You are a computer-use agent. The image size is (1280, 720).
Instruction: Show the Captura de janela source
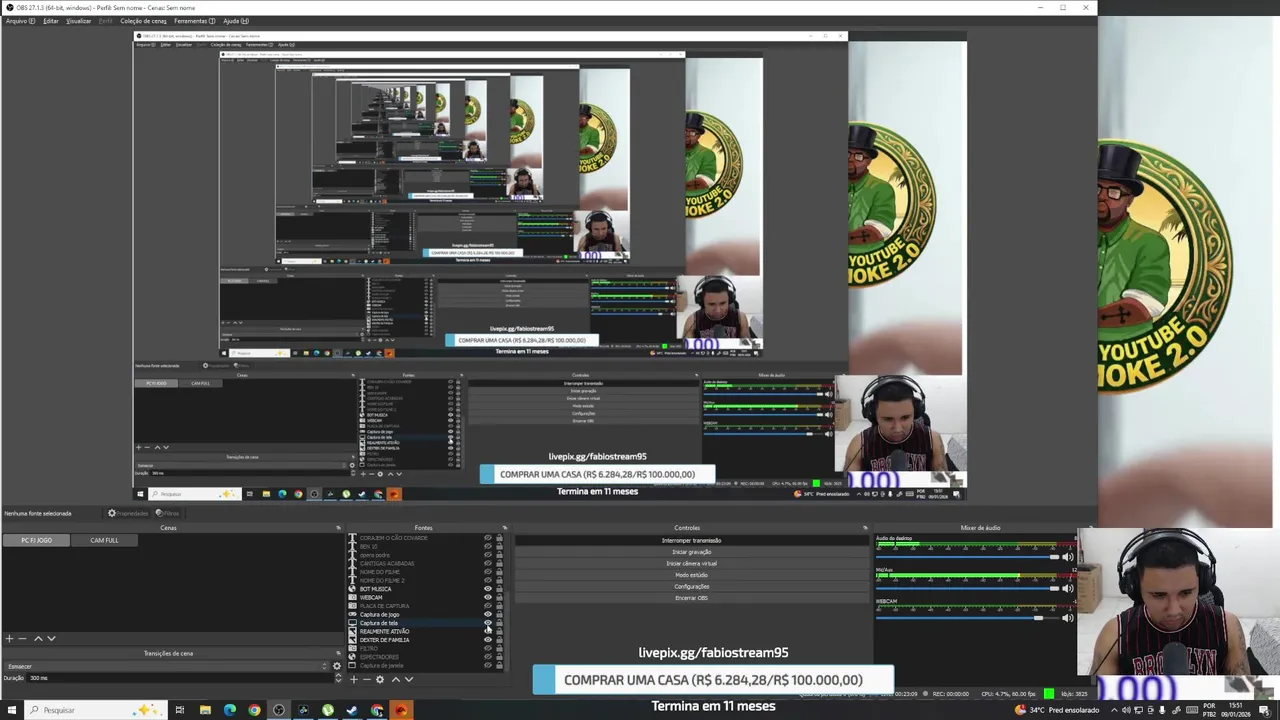(x=488, y=665)
